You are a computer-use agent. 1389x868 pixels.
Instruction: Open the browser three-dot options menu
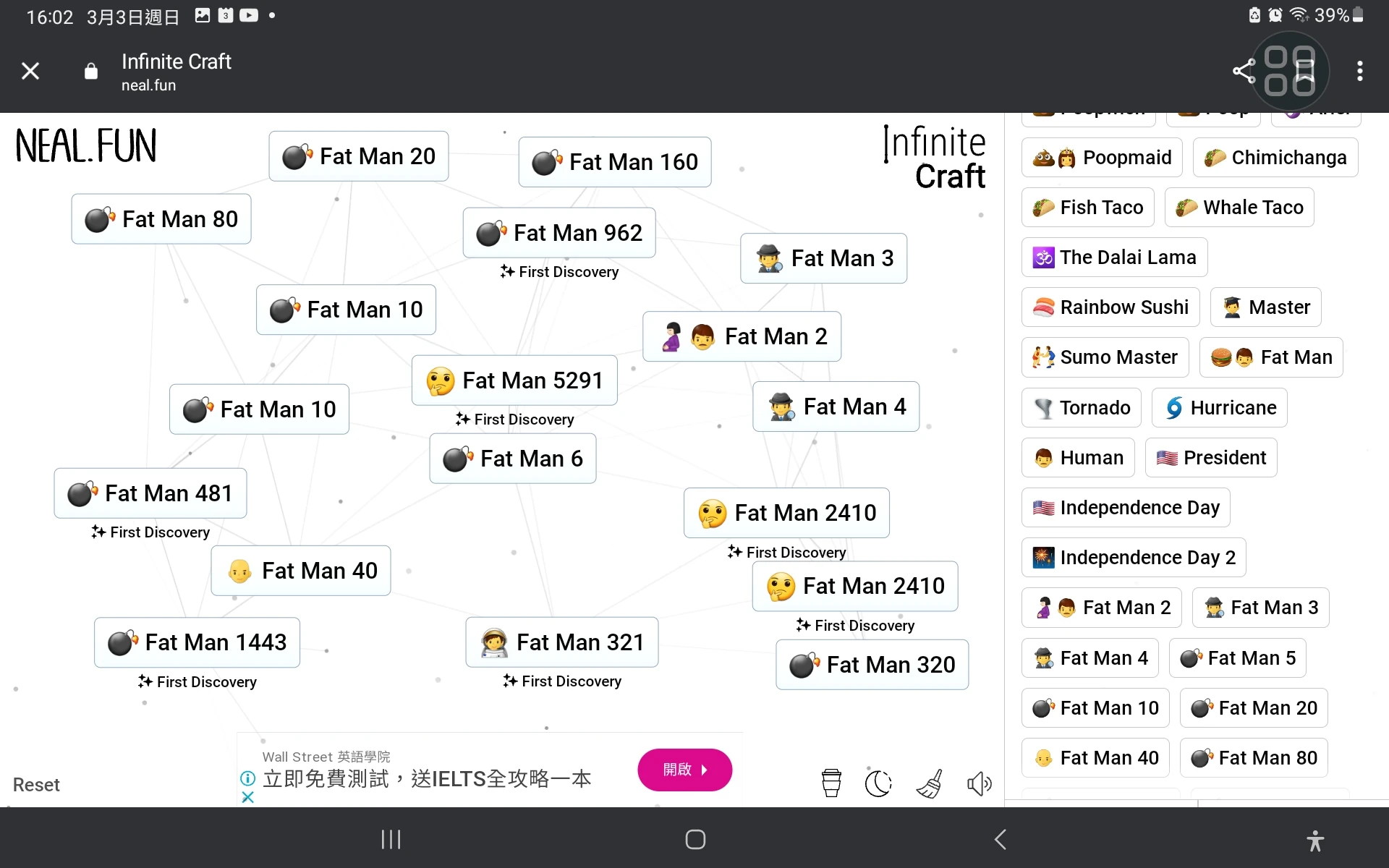click(x=1360, y=71)
